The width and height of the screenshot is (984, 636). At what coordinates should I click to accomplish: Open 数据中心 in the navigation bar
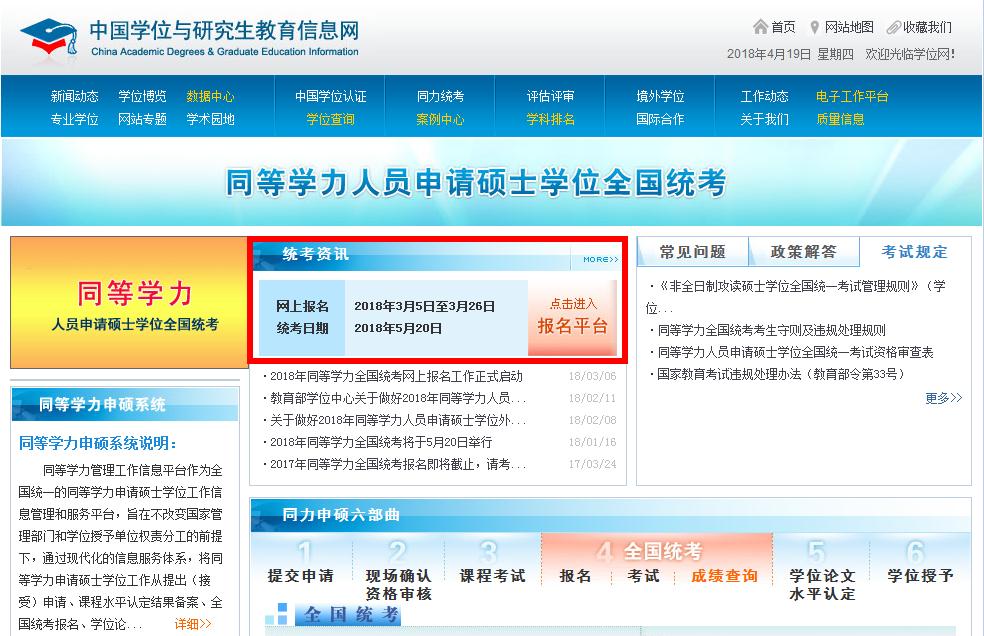(x=210, y=97)
